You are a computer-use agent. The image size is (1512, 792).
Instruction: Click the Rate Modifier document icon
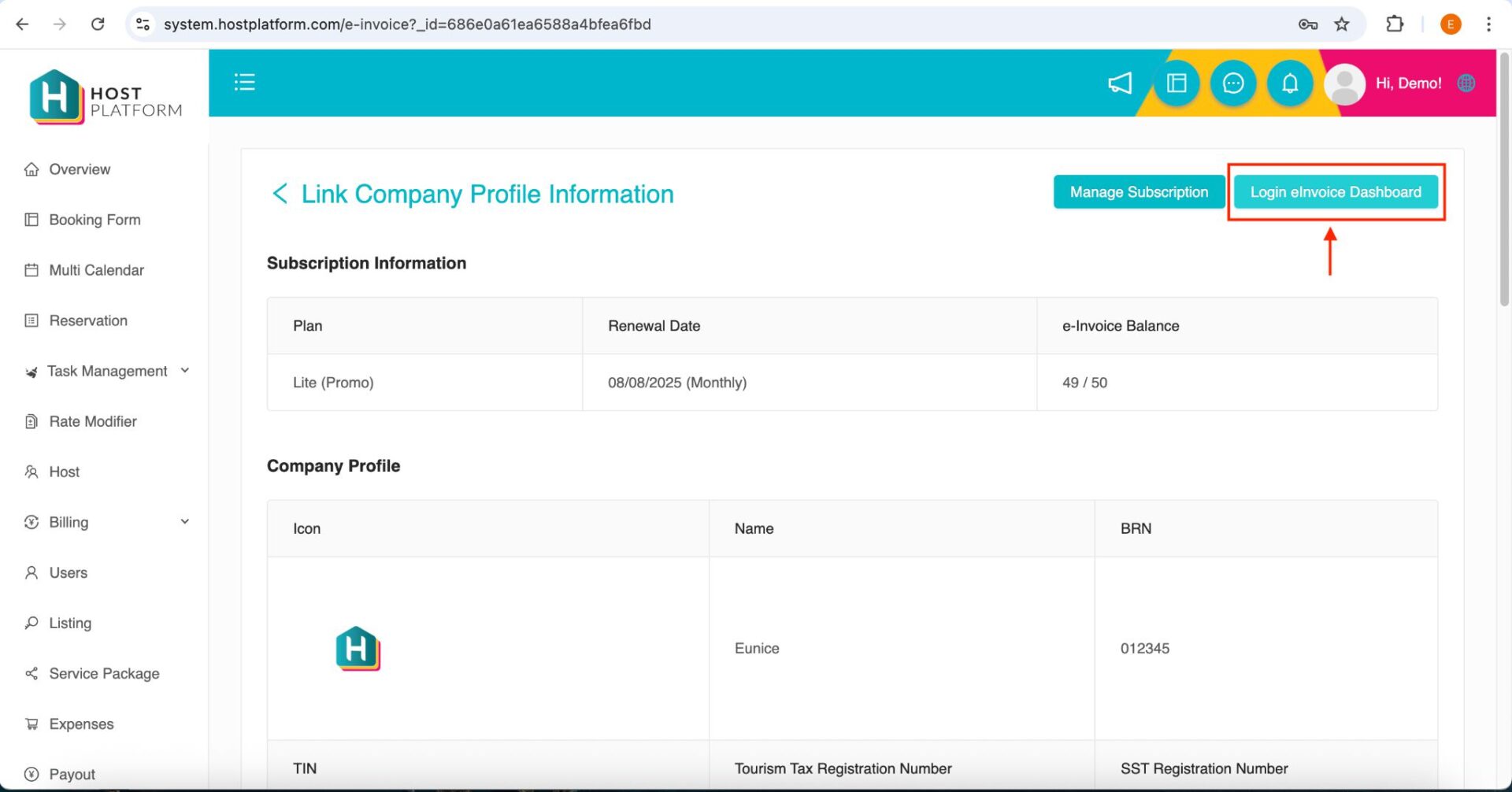coord(31,421)
